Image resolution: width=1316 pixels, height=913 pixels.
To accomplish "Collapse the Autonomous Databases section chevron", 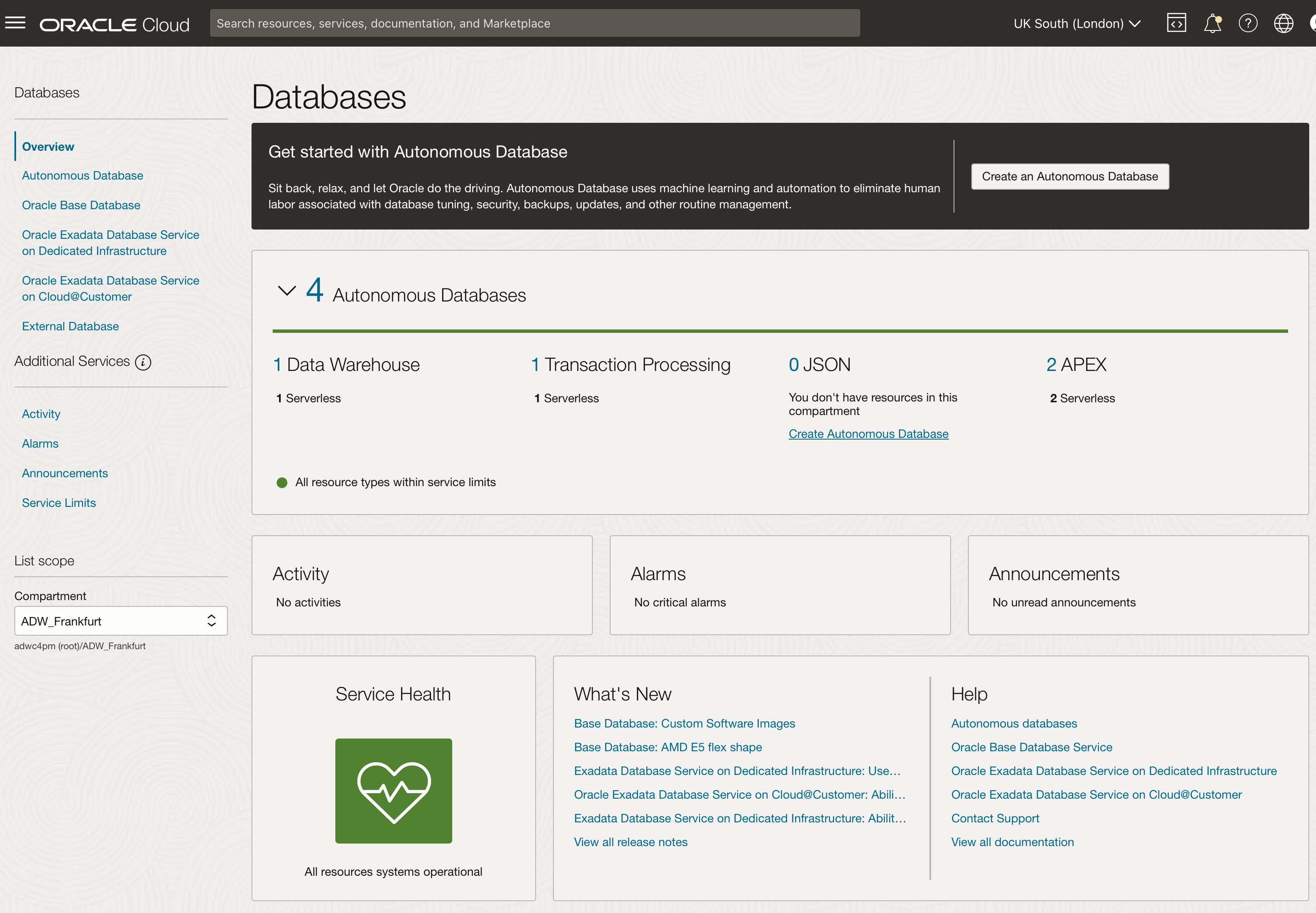I will (287, 290).
